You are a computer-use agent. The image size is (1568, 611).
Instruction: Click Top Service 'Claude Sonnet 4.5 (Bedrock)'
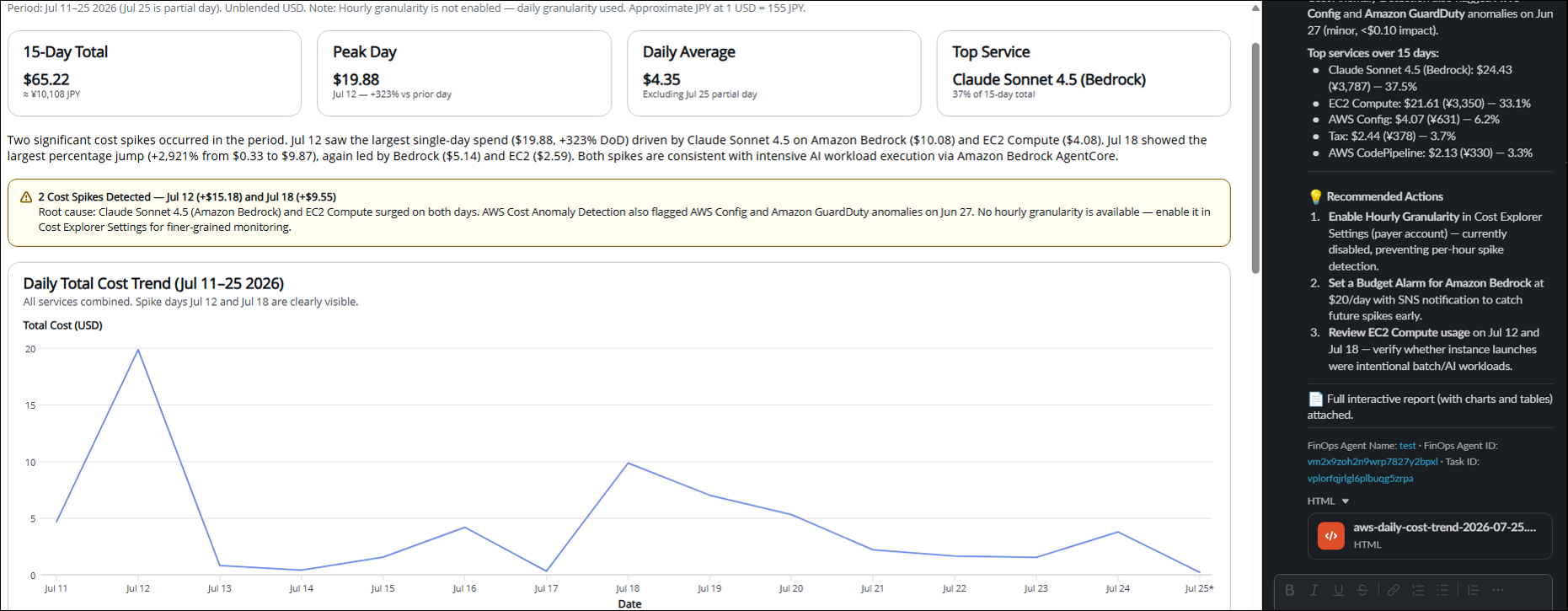coord(1049,79)
